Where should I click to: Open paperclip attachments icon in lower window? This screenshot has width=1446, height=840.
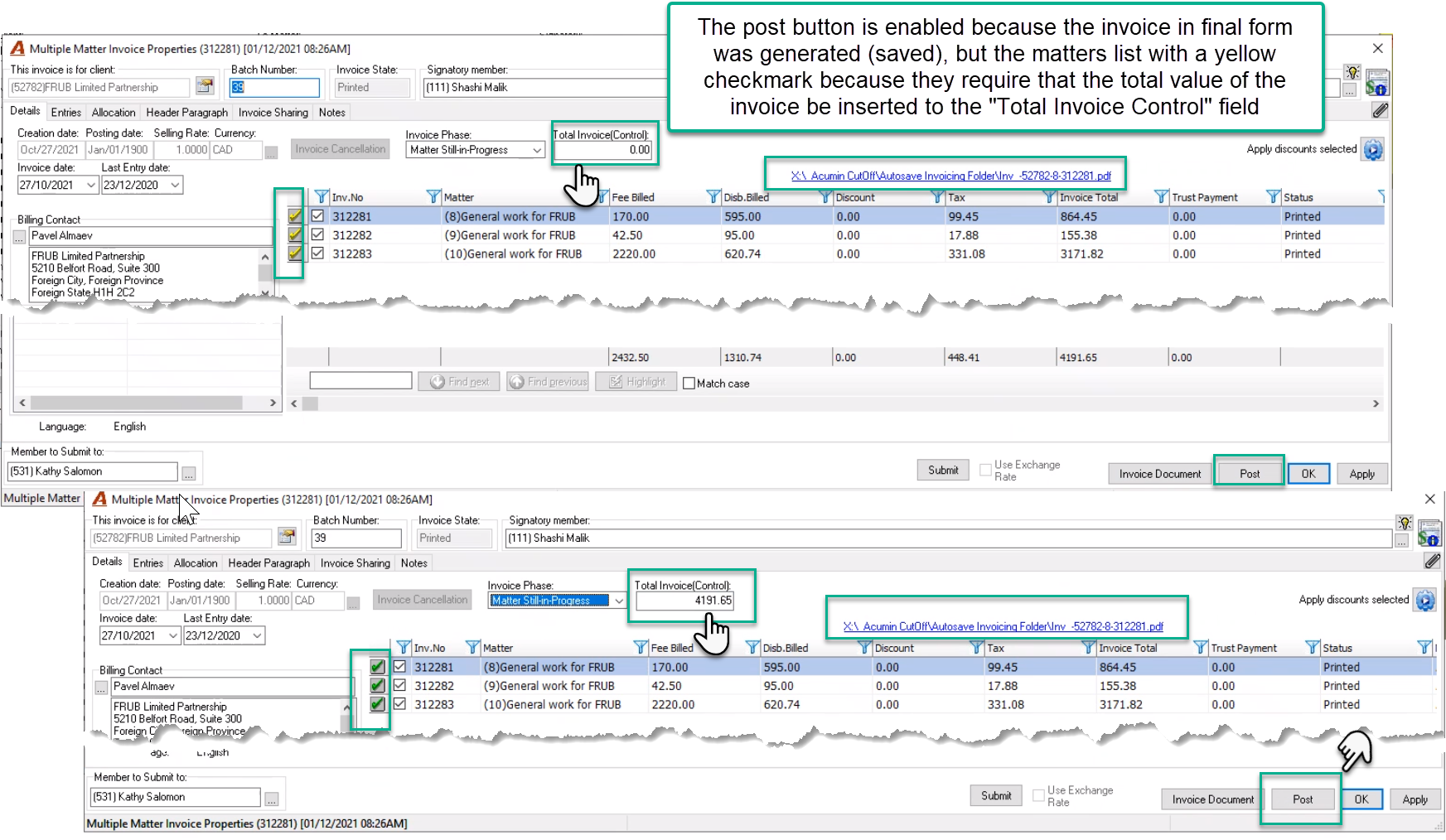[x=1432, y=561]
